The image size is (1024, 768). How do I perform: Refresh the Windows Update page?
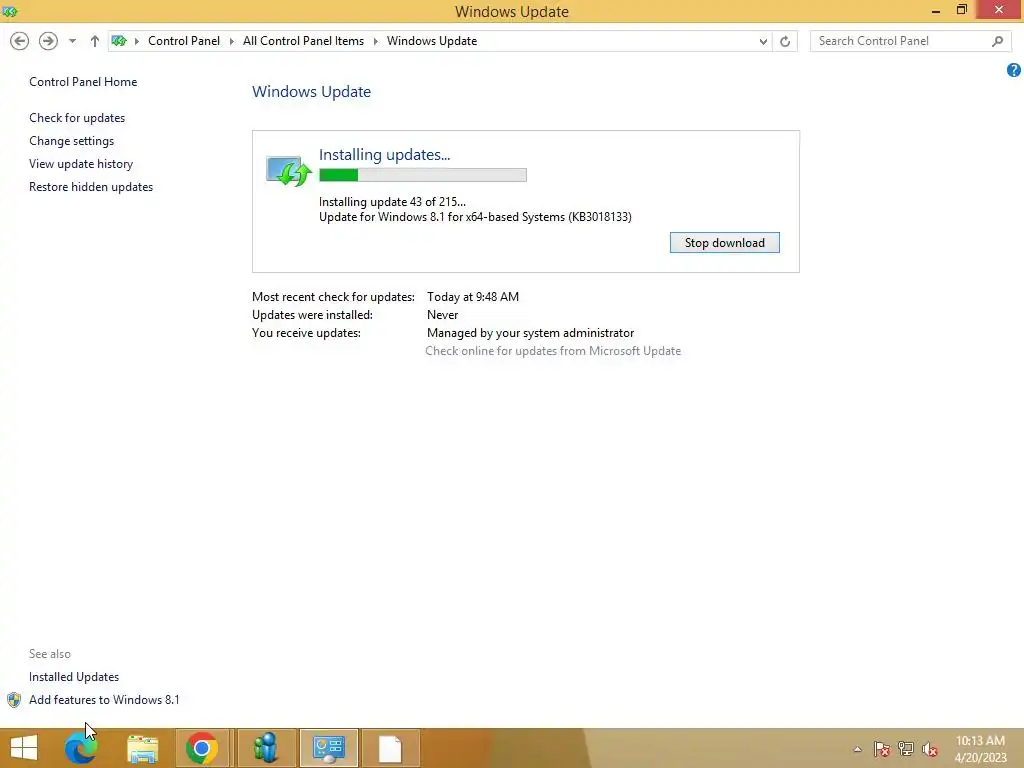coord(785,42)
